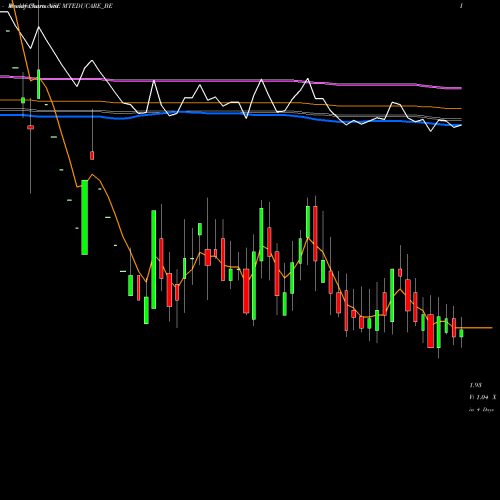
Task: Click the tallest green candle at chart left
Action: pos(85,217)
